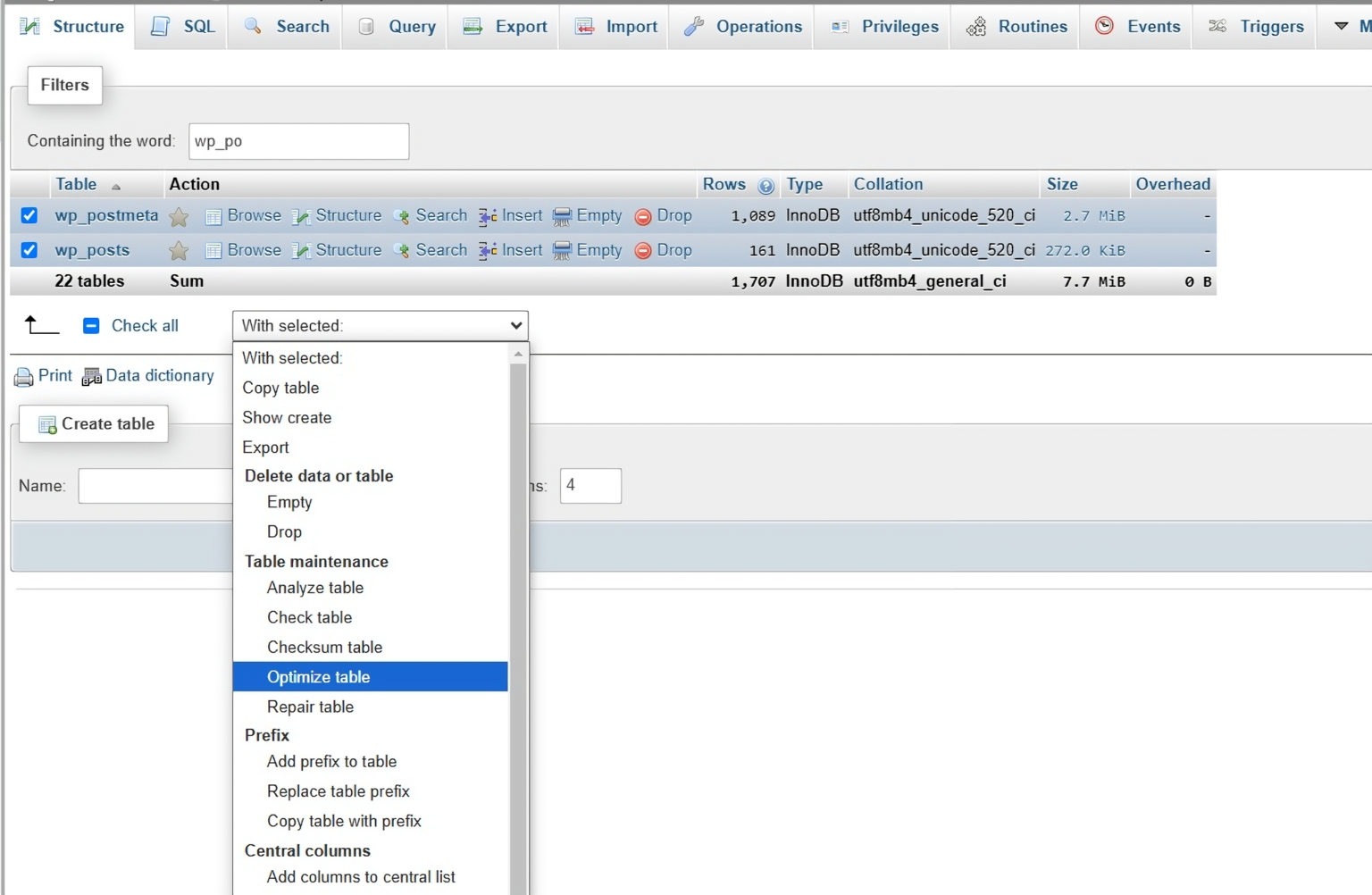
Task: Open Insert for wp_postmeta table
Action: click(x=520, y=215)
